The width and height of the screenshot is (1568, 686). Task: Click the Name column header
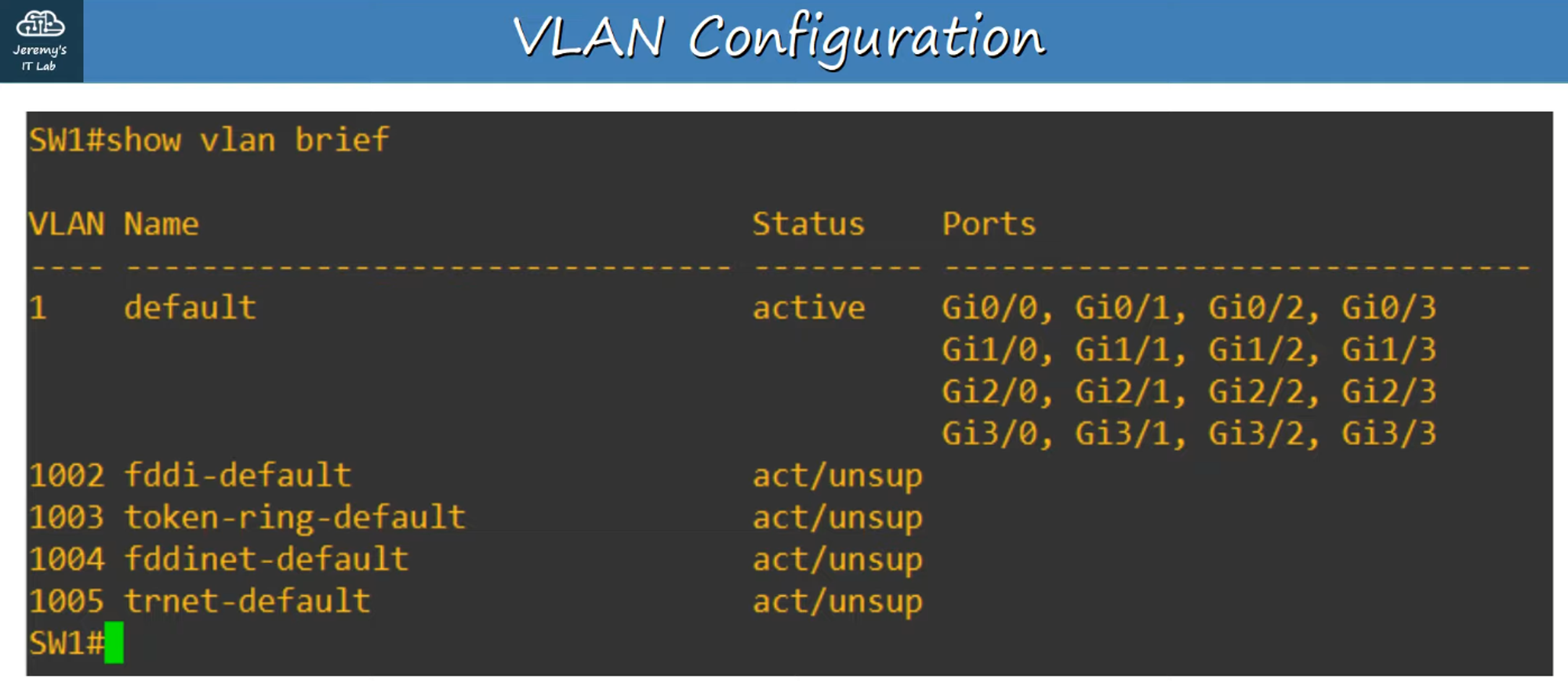162,224
